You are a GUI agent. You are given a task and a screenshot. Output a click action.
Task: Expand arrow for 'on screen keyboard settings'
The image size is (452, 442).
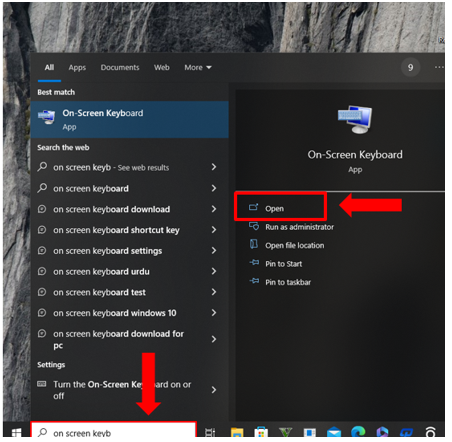point(214,250)
